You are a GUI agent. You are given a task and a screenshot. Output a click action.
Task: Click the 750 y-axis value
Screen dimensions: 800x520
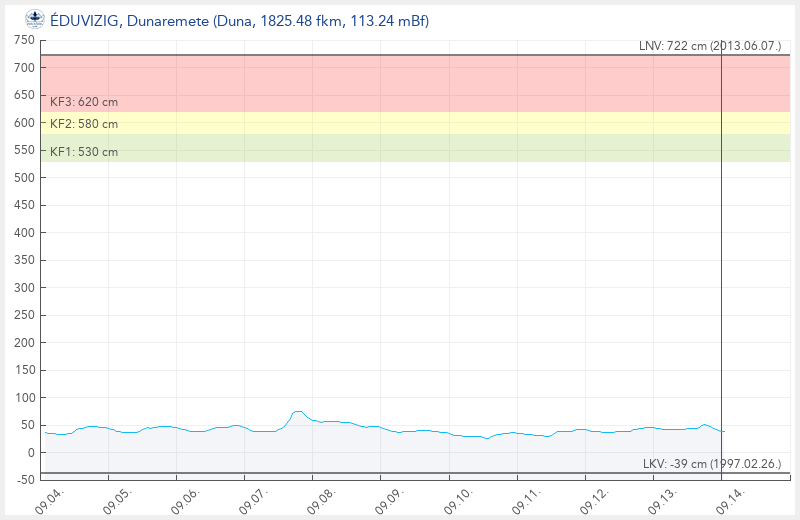(x=24, y=40)
